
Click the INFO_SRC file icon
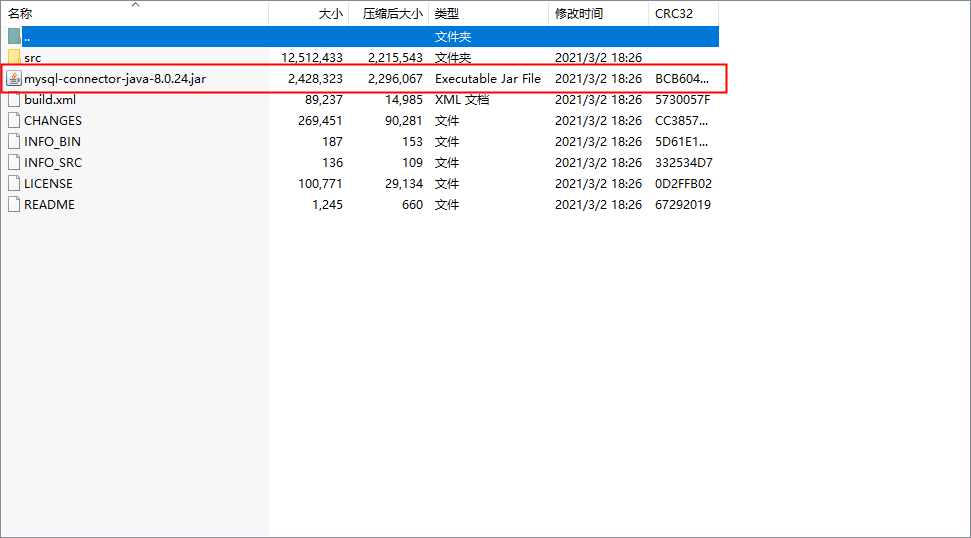point(14,163)
